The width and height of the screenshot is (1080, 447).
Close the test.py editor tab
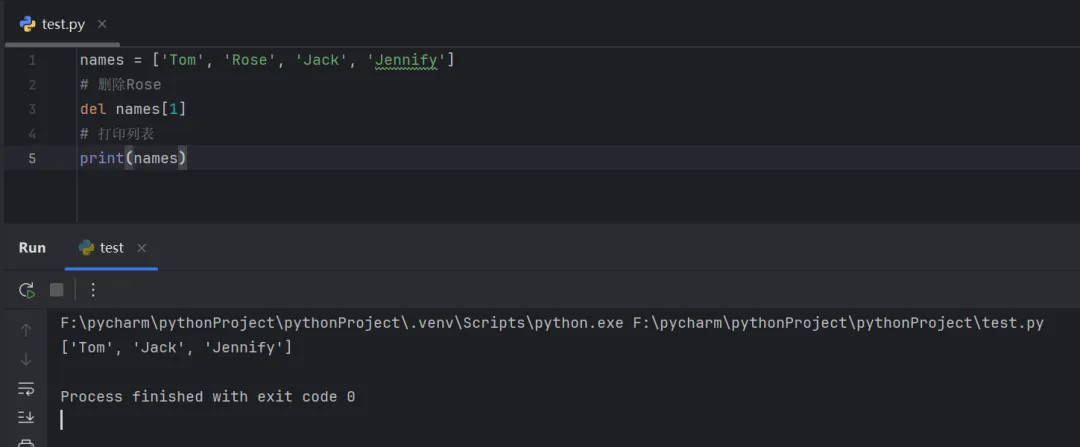[x=102, y=24]
